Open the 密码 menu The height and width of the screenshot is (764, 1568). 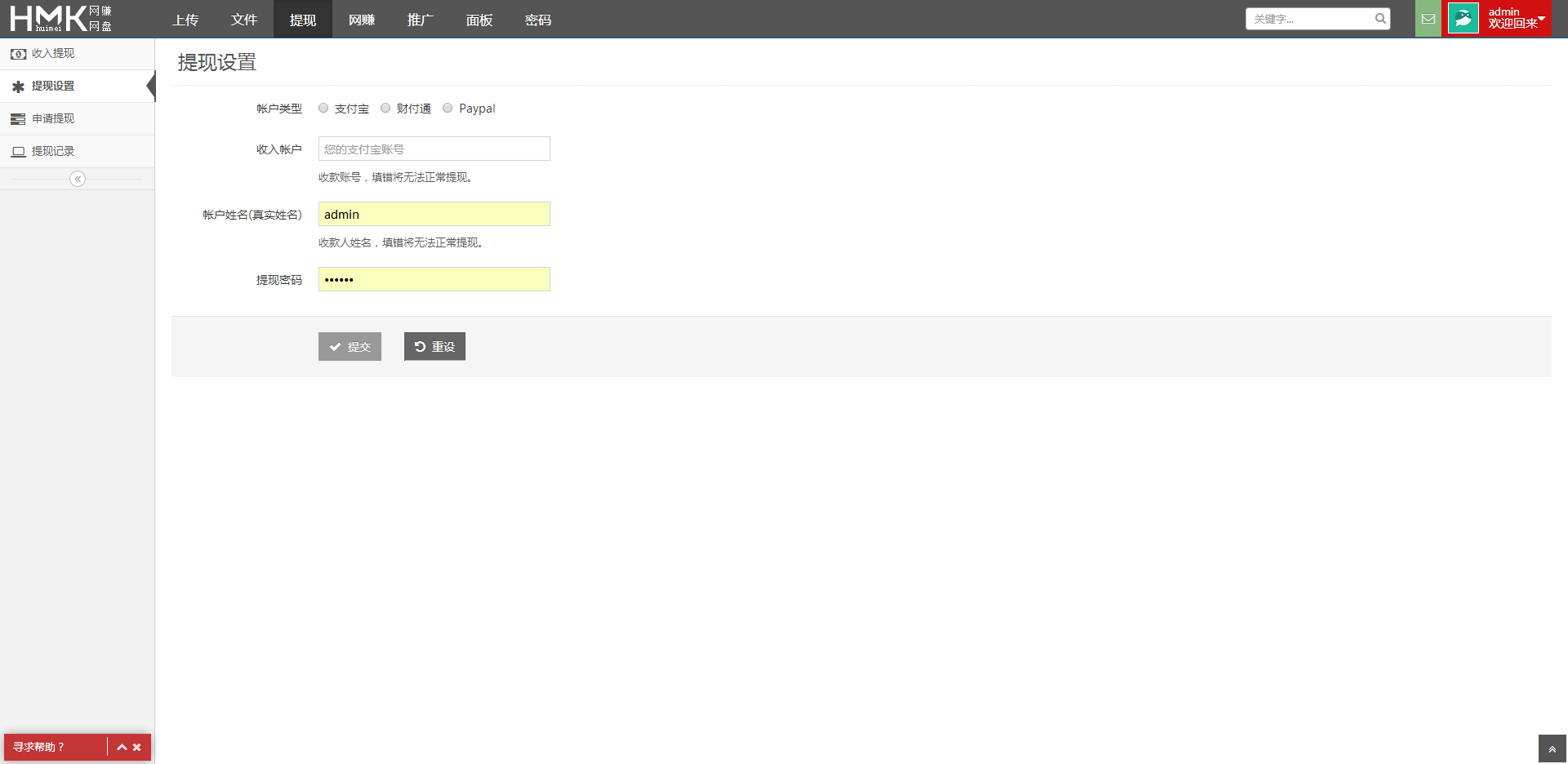538,20
